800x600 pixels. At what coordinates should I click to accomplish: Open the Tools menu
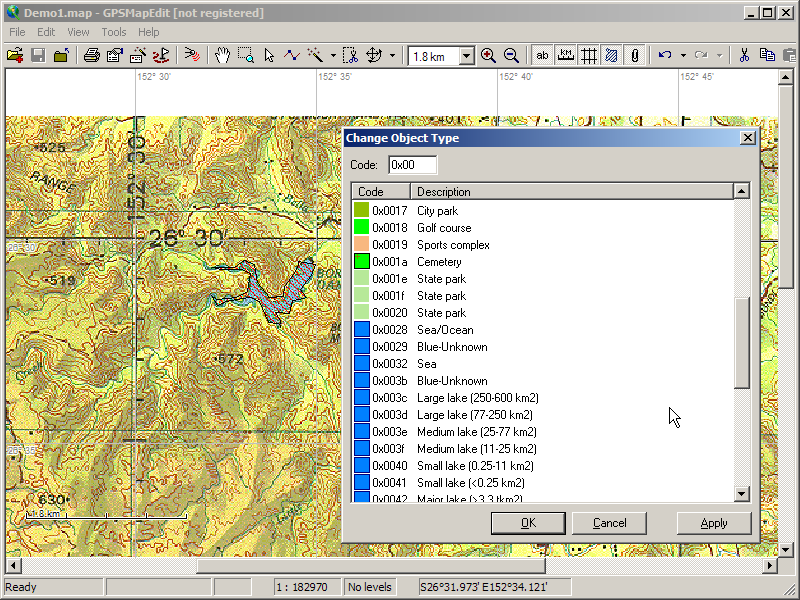coord(114,32)
